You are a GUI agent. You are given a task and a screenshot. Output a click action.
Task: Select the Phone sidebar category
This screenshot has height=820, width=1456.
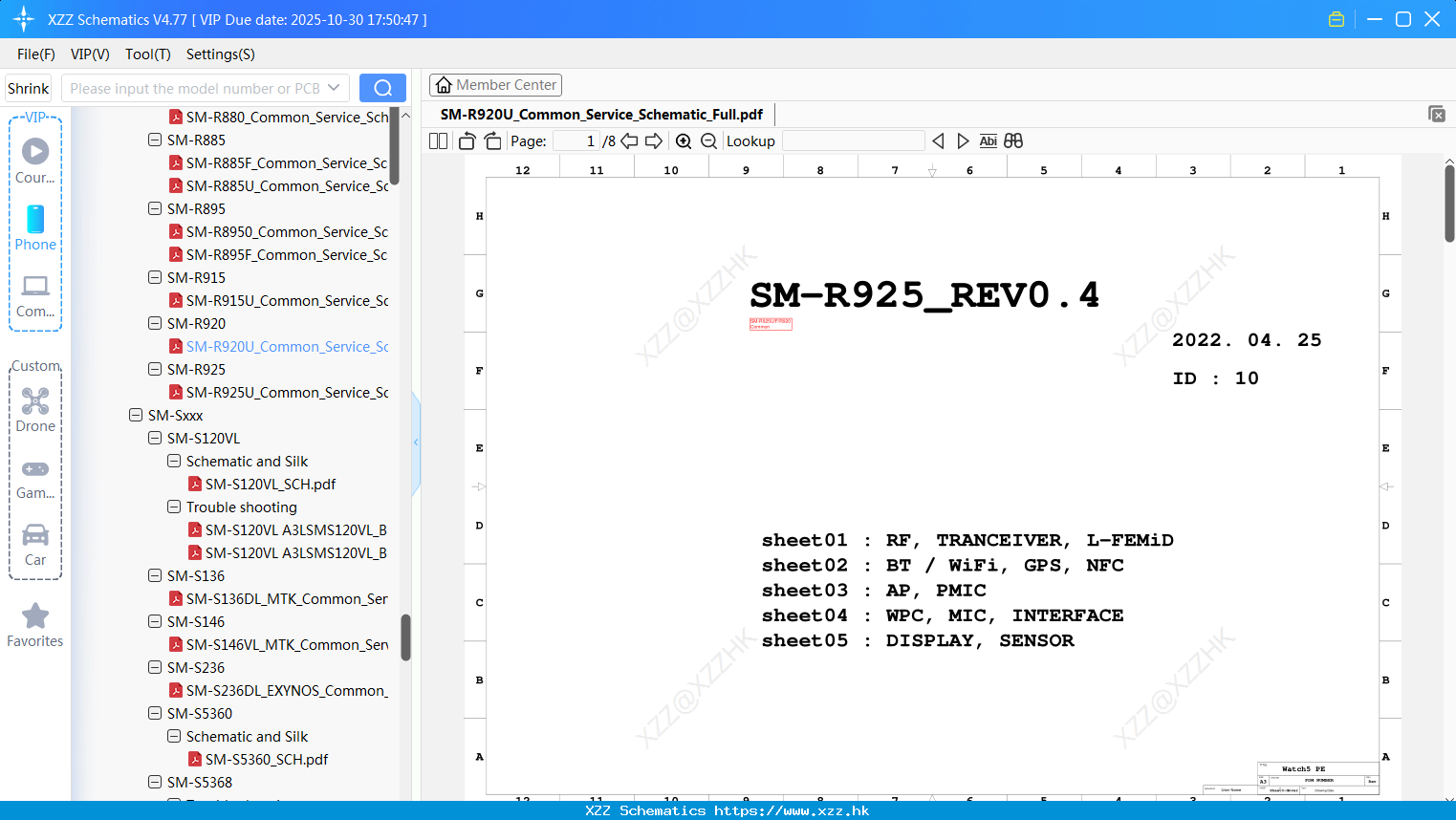(x=35, y=227)
